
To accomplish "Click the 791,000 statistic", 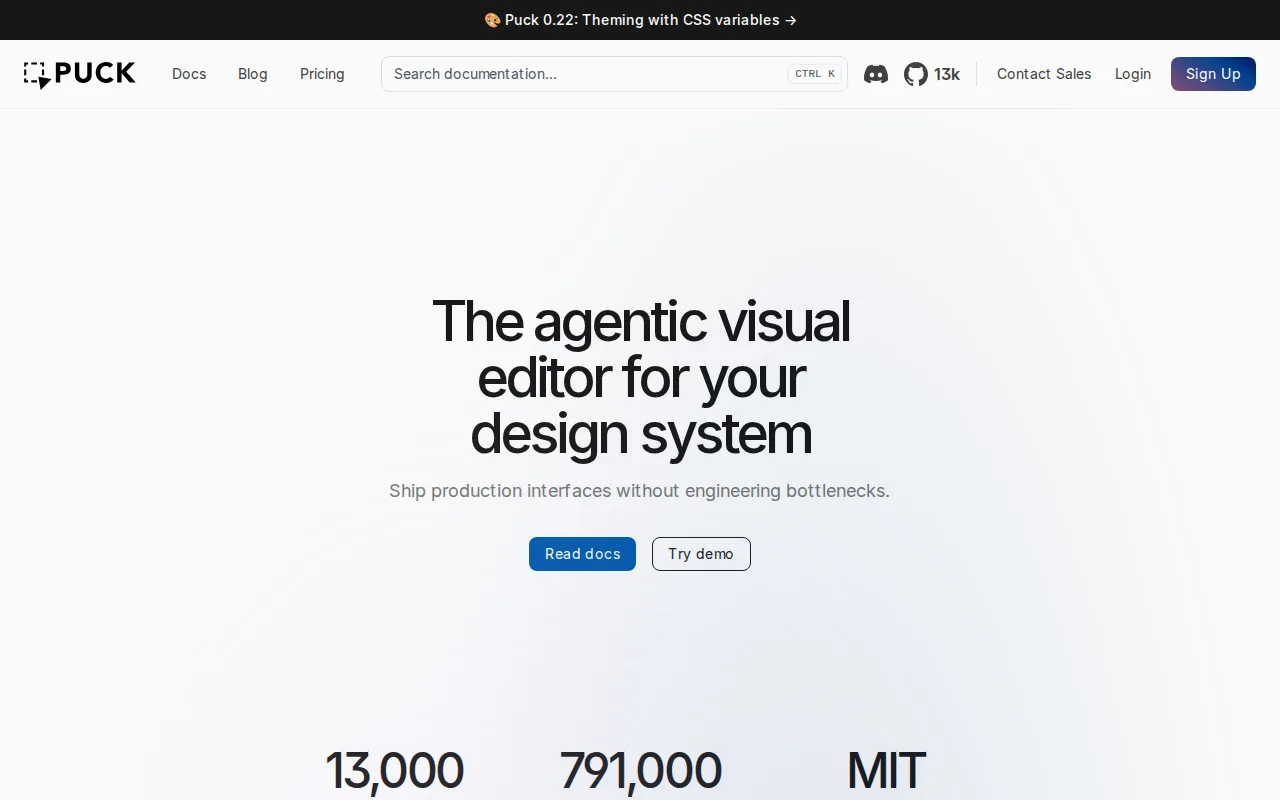I will (640, 771).
